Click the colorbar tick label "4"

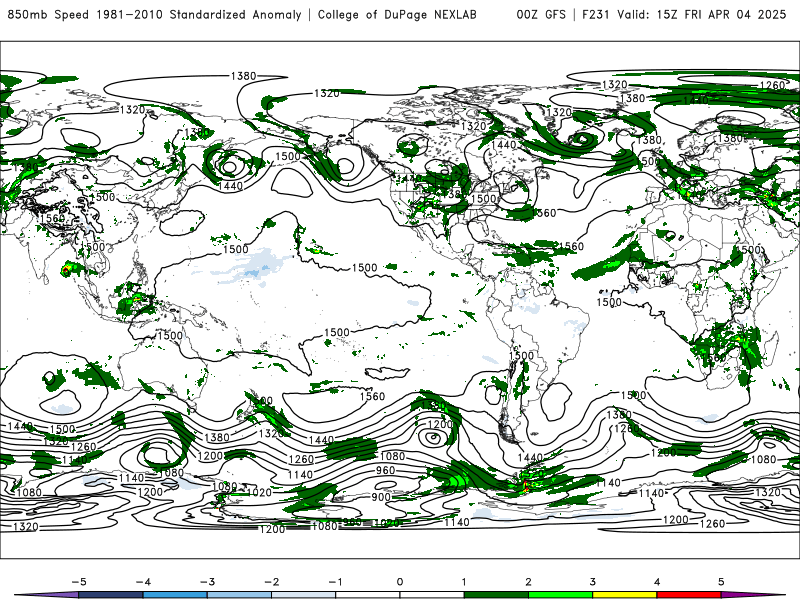pyautogui.click(x=657, y=582)
